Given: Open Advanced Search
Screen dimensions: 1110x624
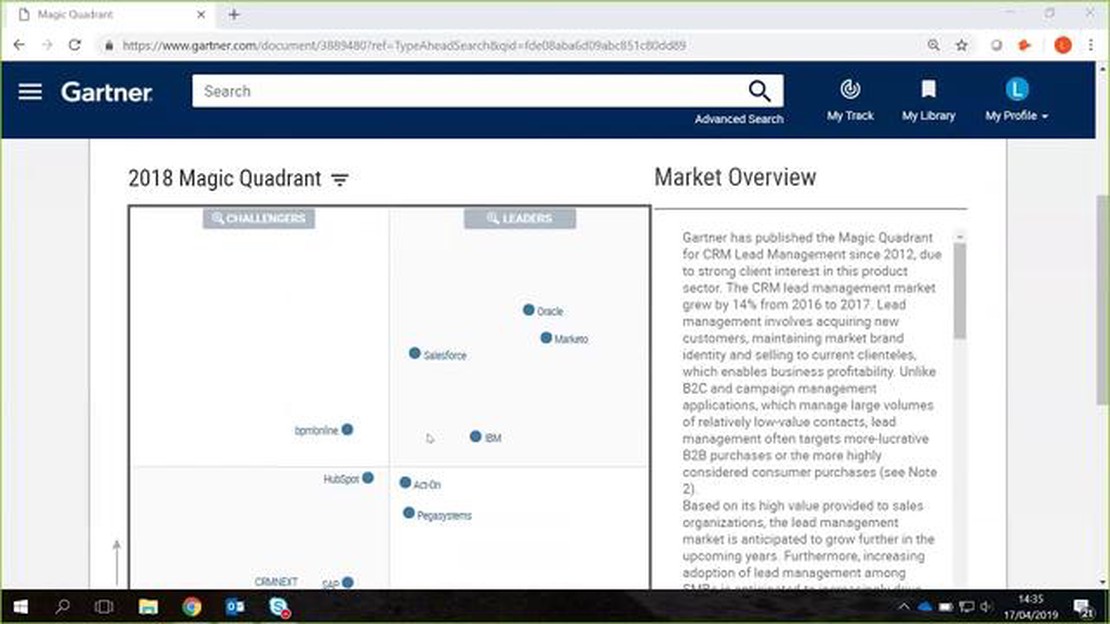Looking at the screenshot, I should (738, 118).
